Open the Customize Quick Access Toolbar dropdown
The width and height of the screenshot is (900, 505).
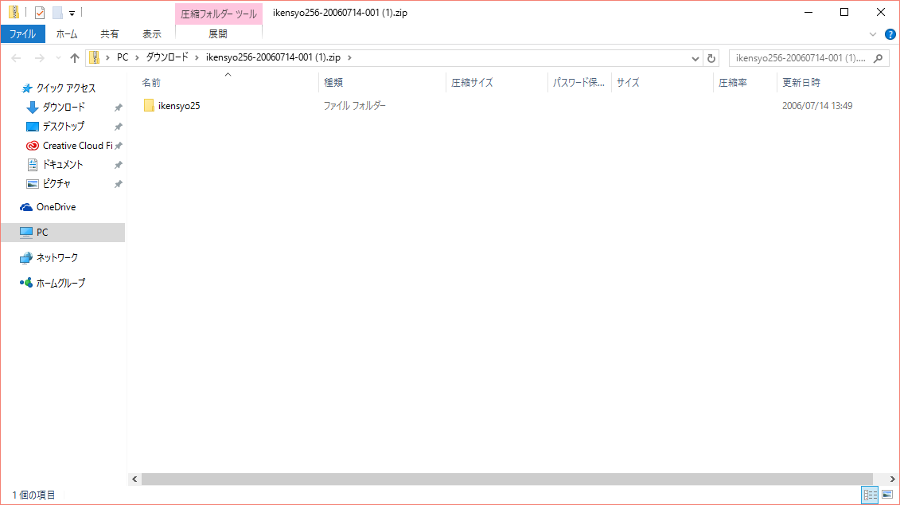tap(72, 13)
